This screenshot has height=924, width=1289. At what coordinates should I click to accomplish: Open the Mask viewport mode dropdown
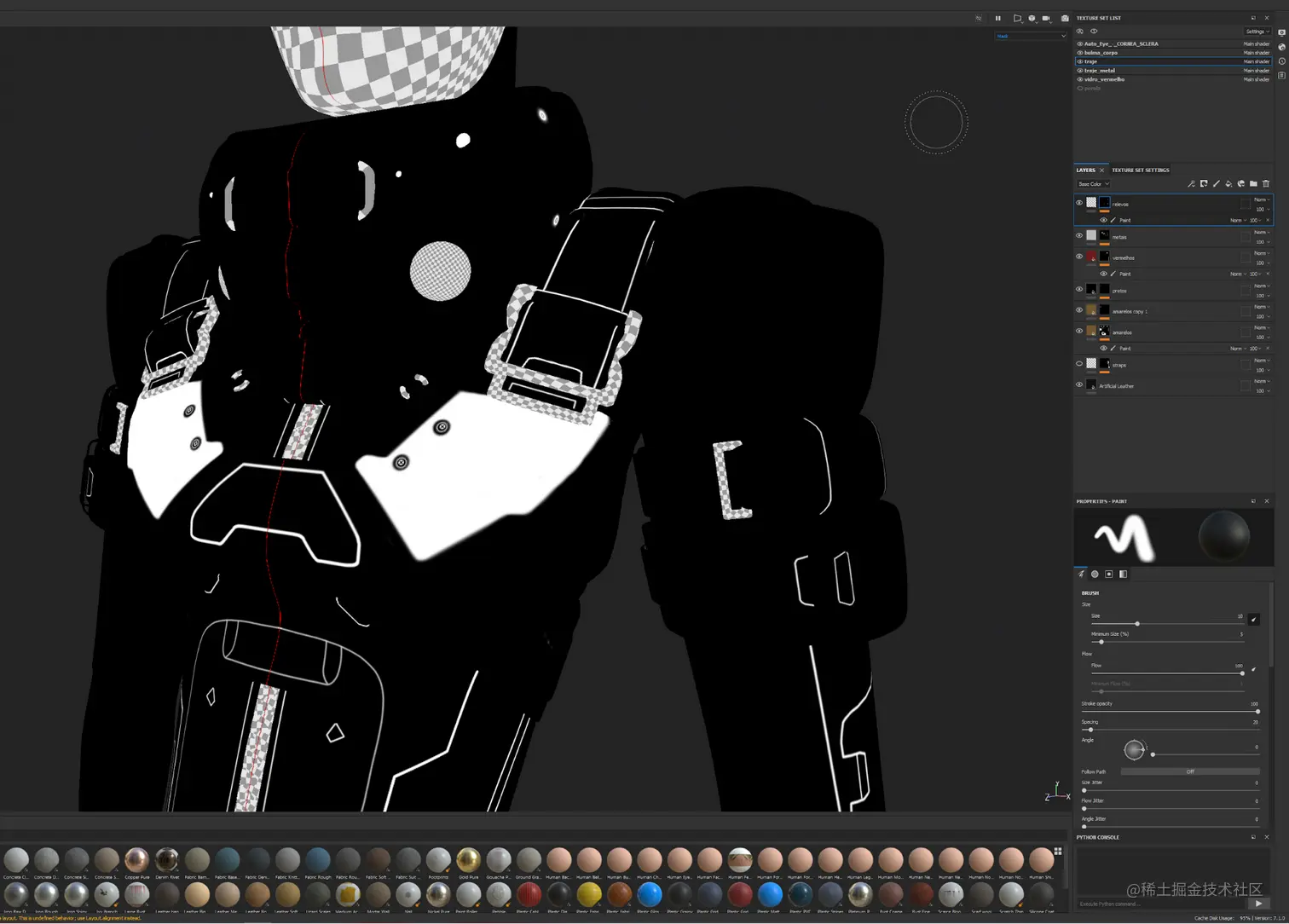tap(1031, 36)
